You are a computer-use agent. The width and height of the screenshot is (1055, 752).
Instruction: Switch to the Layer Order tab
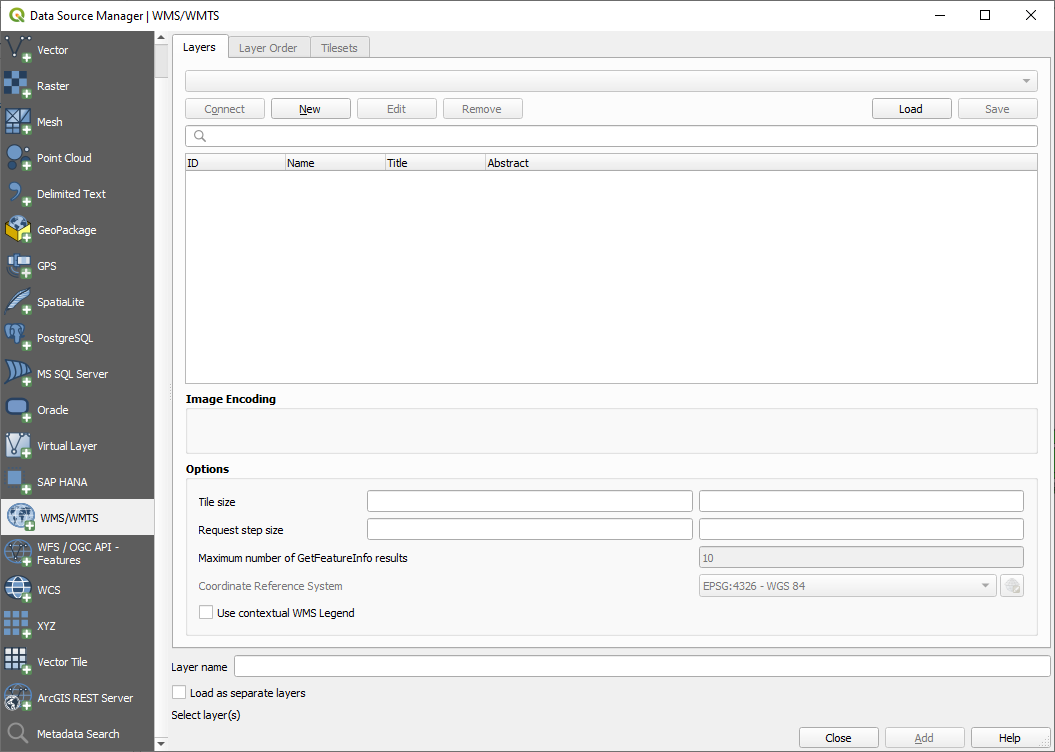coord(268,47)
